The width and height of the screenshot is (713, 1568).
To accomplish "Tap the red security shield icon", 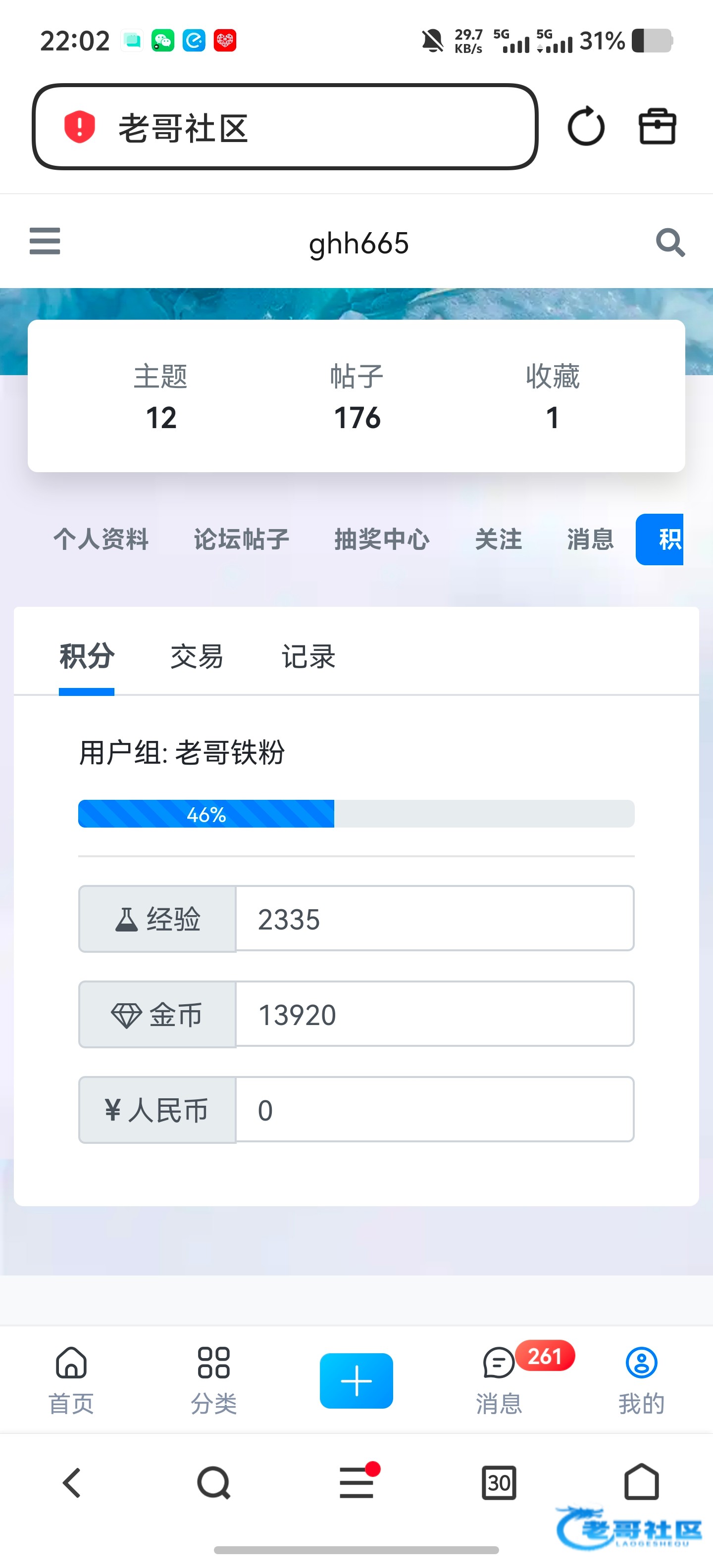I will (x=80, y=127).
